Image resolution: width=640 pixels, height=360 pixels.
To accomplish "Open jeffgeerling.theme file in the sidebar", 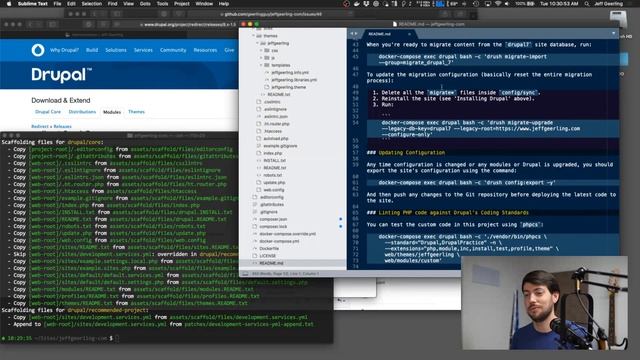I will 288,87.
